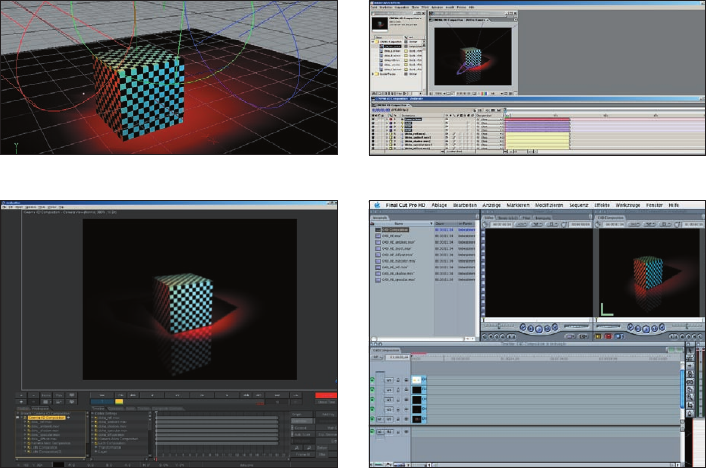Image resolution: width=706 pixels, height=468 pixels.
Task: Hide the first layer via eye switch in After Effects
Action: (373, 119)
